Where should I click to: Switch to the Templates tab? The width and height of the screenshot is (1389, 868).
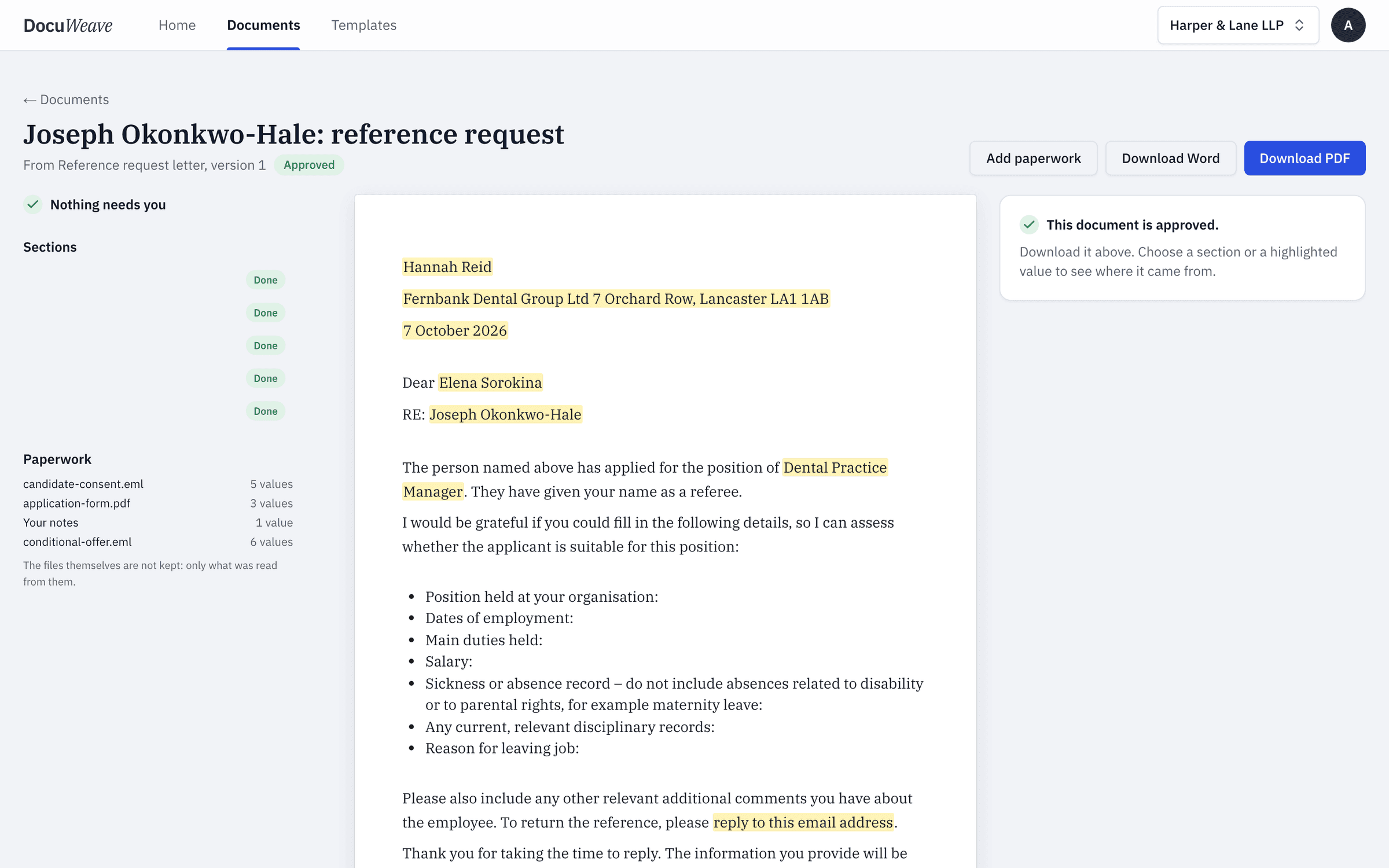364,25
